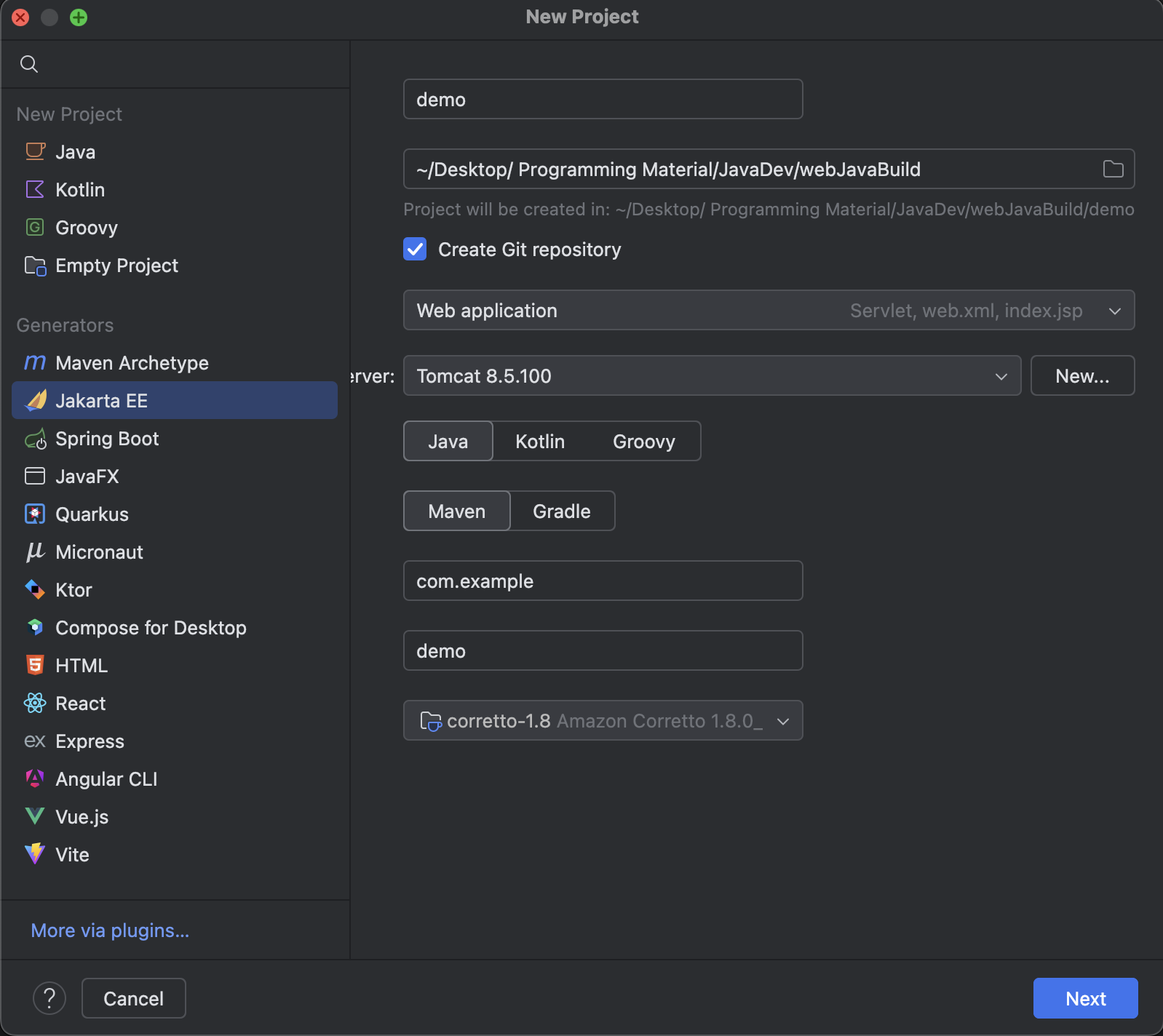This screenshot has height=1036, width=1163.
Task: Browse location with folder icon
Action: [x=1113, y=169]
